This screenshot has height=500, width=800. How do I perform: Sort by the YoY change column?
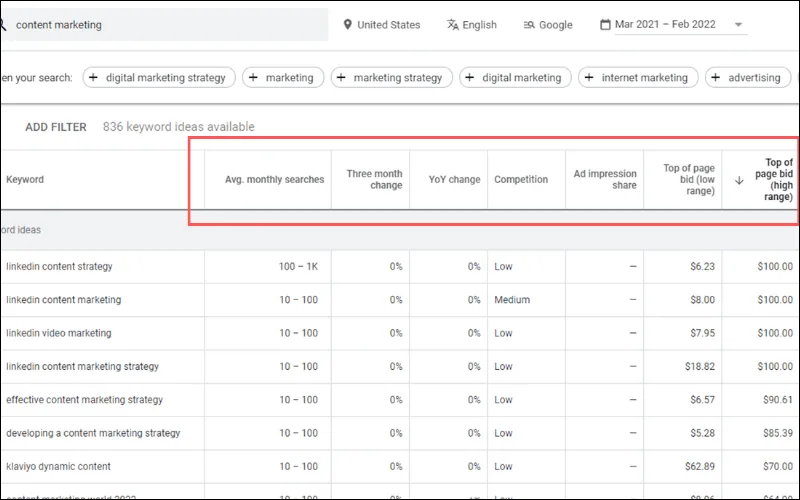pos(455,180)
